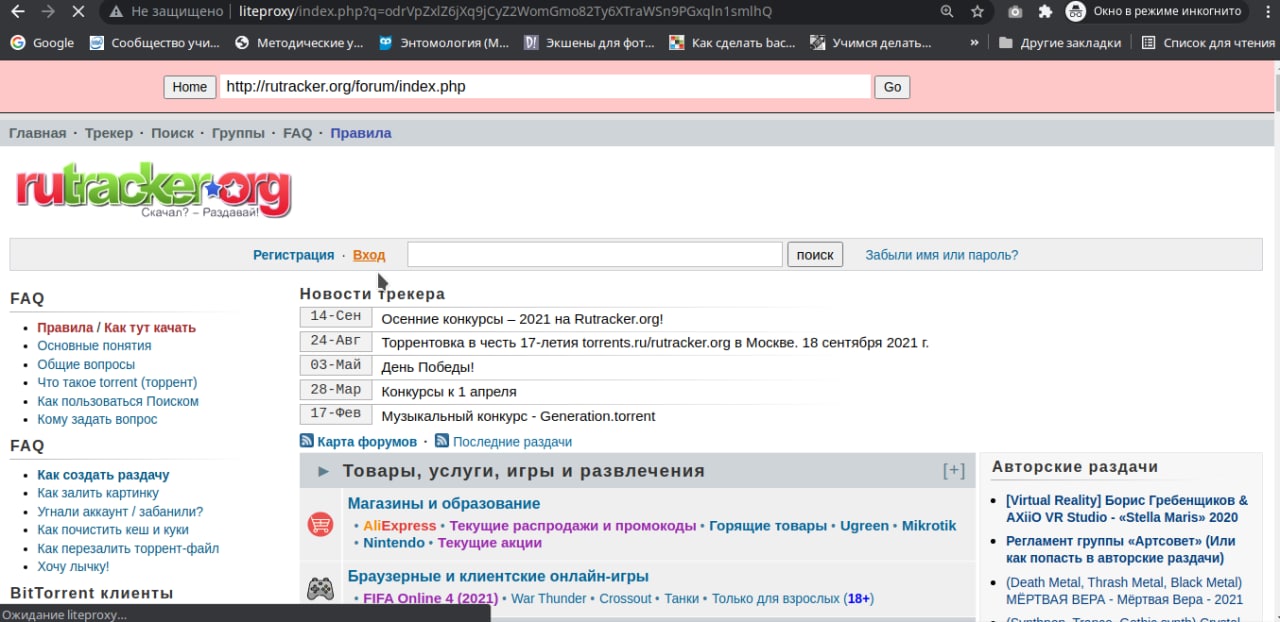Open 'Как тут качать' FAQ link
Screen dimensions: 1280x622
point(150,328)
